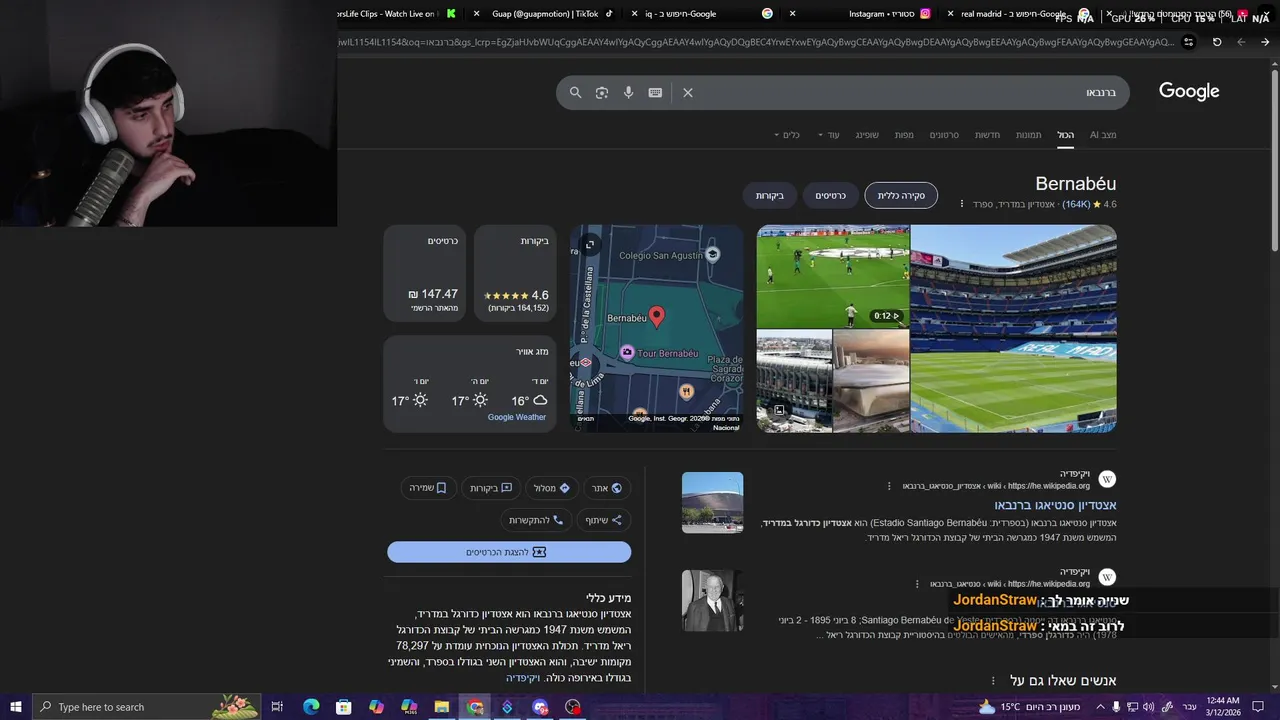Open the ויקיפדיה link in general info panel
This screenshot has width=1280, height=720.
(522, 678)
